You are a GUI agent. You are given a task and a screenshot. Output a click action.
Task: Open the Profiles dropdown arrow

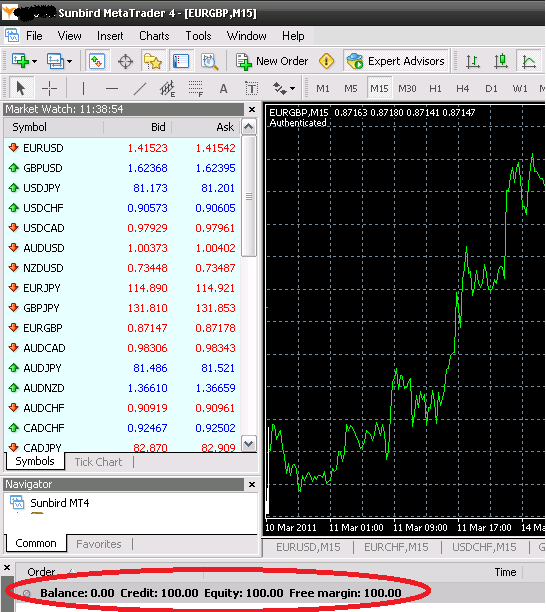click(69, 61)
